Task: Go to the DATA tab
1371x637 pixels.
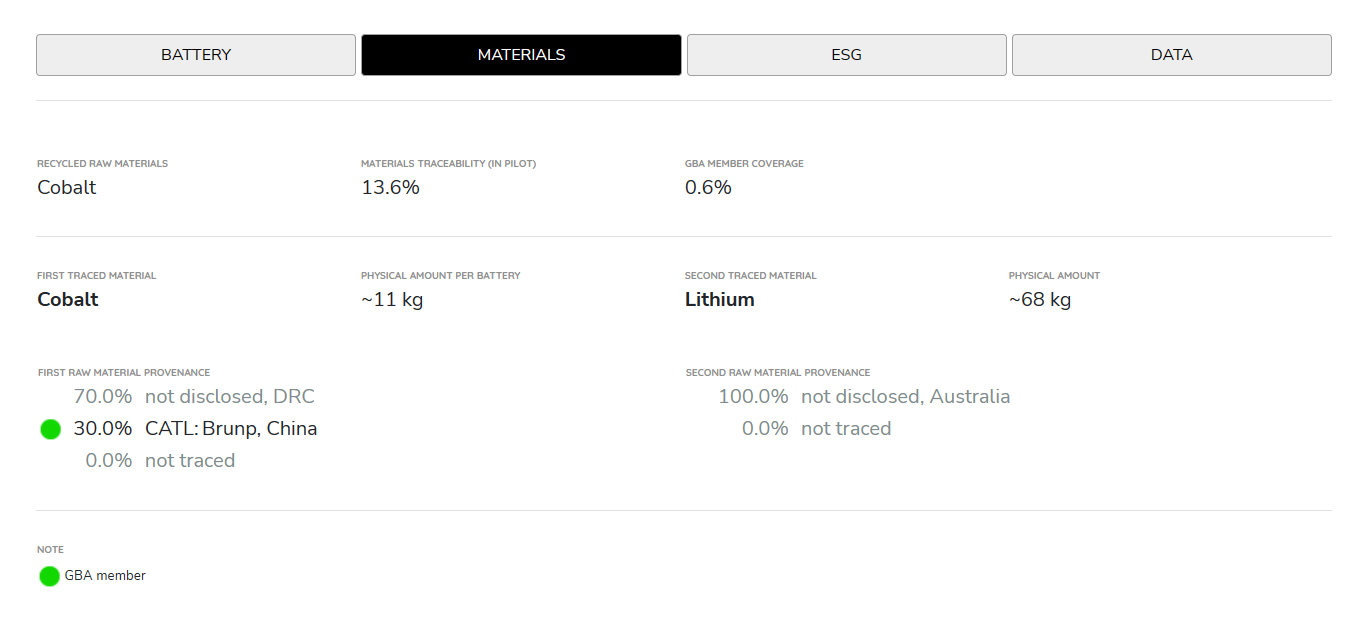Action: coord(1171,55)
